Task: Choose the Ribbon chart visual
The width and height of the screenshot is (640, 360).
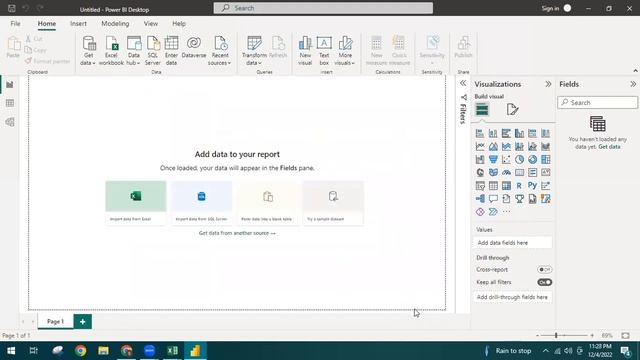Action: pyautogui.click(x=545, y=146)
